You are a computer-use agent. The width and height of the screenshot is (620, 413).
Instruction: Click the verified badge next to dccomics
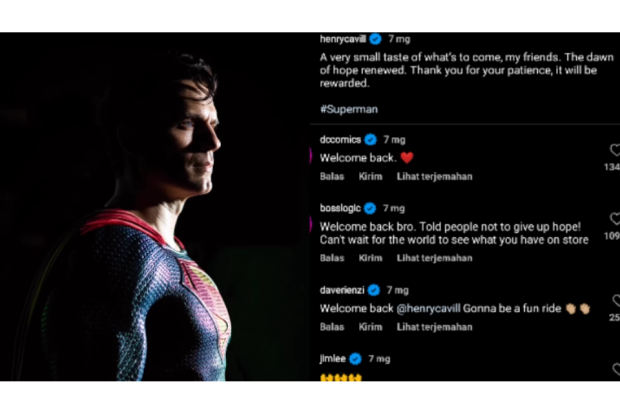(370, 139)
